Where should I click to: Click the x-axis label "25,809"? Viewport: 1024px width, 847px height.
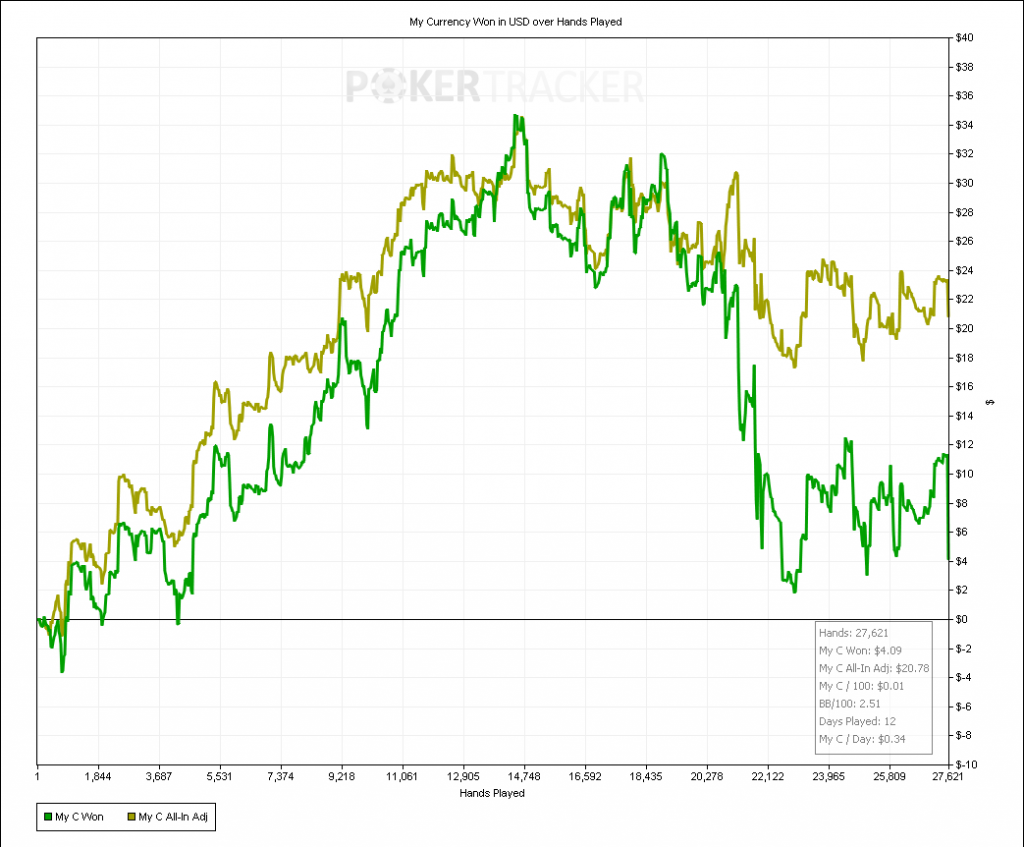pos(889,776)
